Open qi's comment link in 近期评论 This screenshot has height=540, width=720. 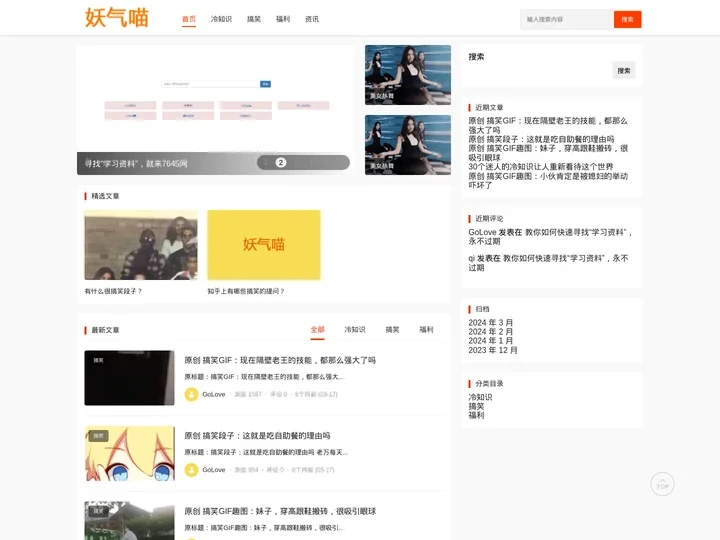548,263
